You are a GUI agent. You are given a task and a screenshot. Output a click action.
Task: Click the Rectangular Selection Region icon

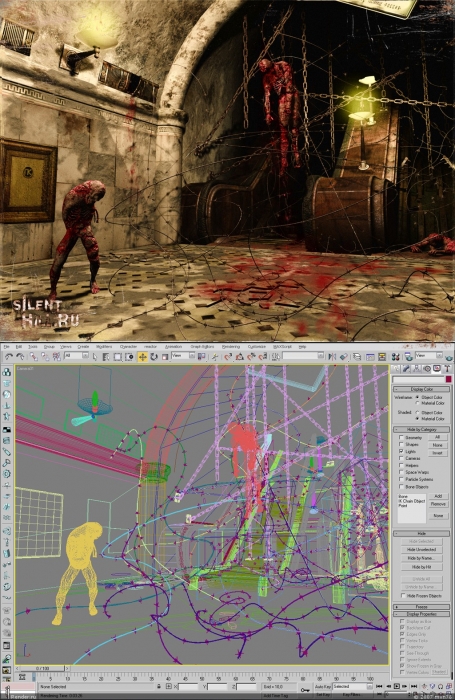click(117, 356)
